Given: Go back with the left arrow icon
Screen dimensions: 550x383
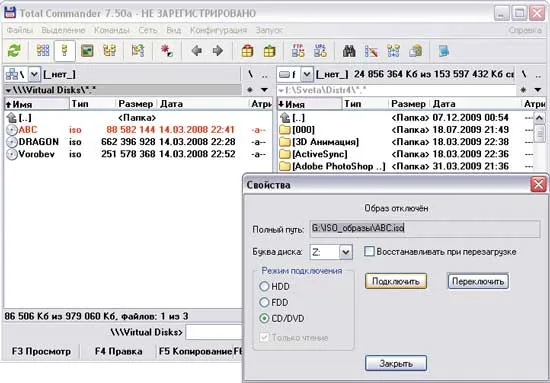Looking at the screenshot, I should point(196,51).
